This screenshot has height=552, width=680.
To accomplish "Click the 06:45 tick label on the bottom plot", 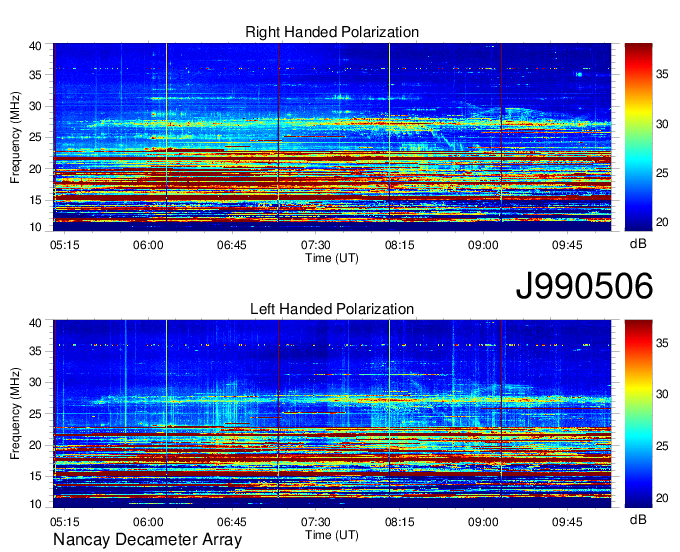I will click(232, 522).
